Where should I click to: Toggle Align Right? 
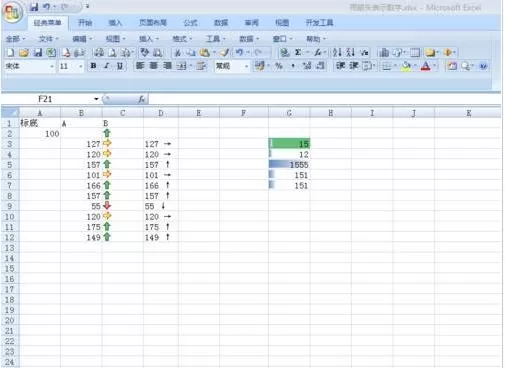point(167,66)
